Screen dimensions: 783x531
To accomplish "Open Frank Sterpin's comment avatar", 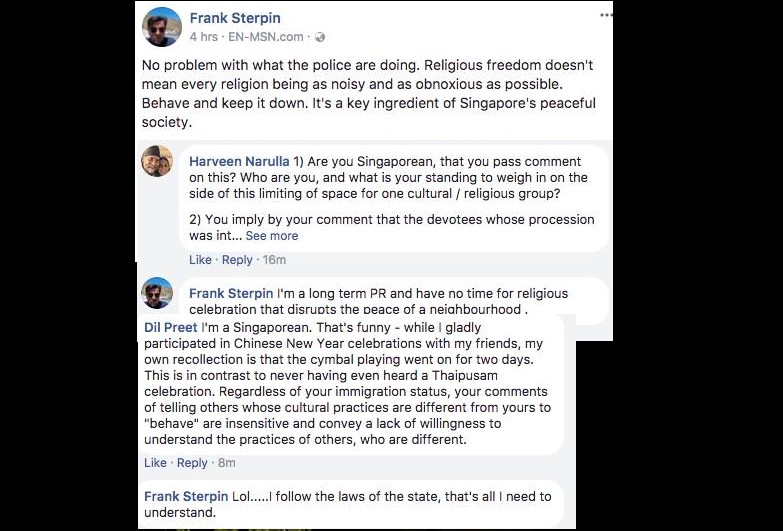I will [x=157, y=293].
